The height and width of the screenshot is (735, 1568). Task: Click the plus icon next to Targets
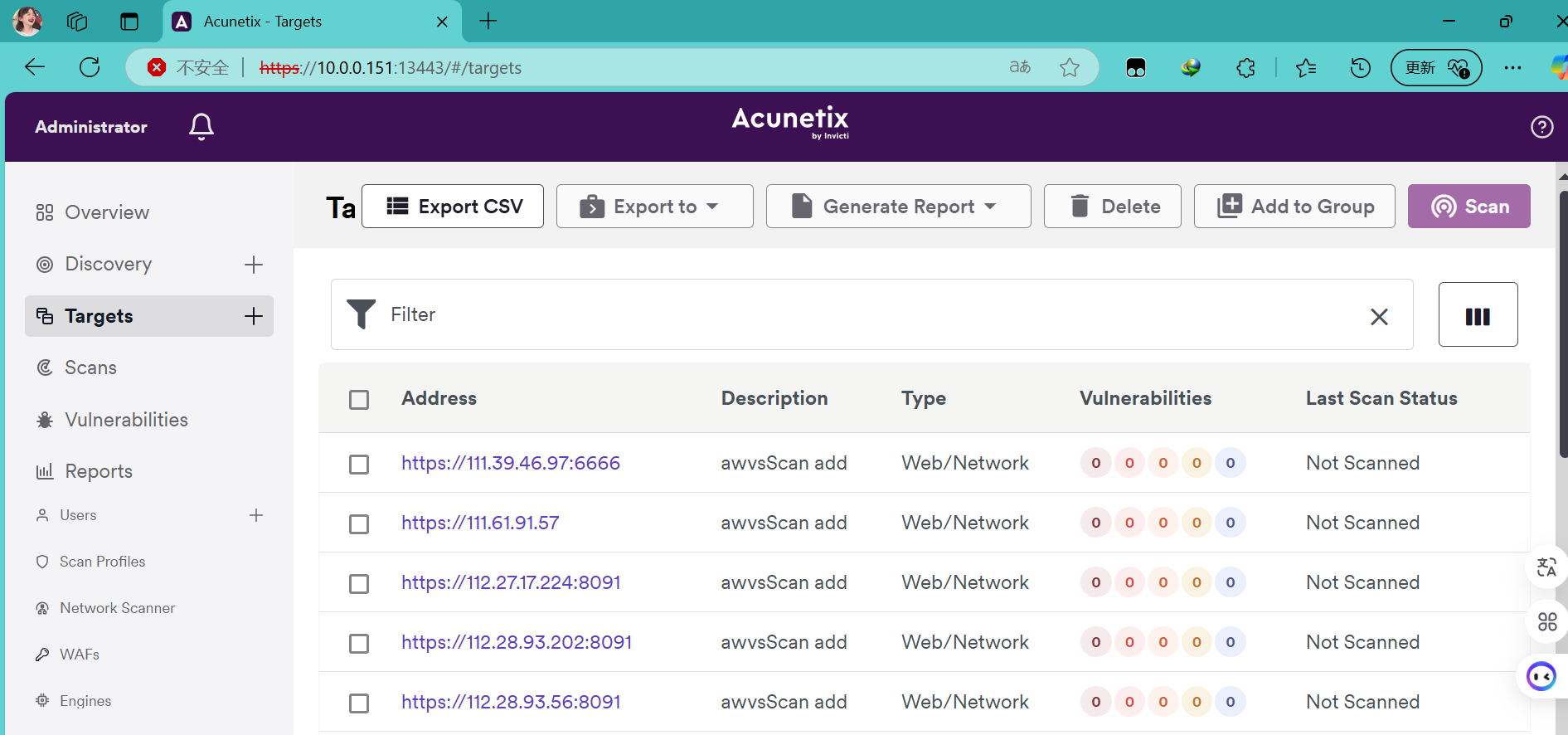[254, 316]
